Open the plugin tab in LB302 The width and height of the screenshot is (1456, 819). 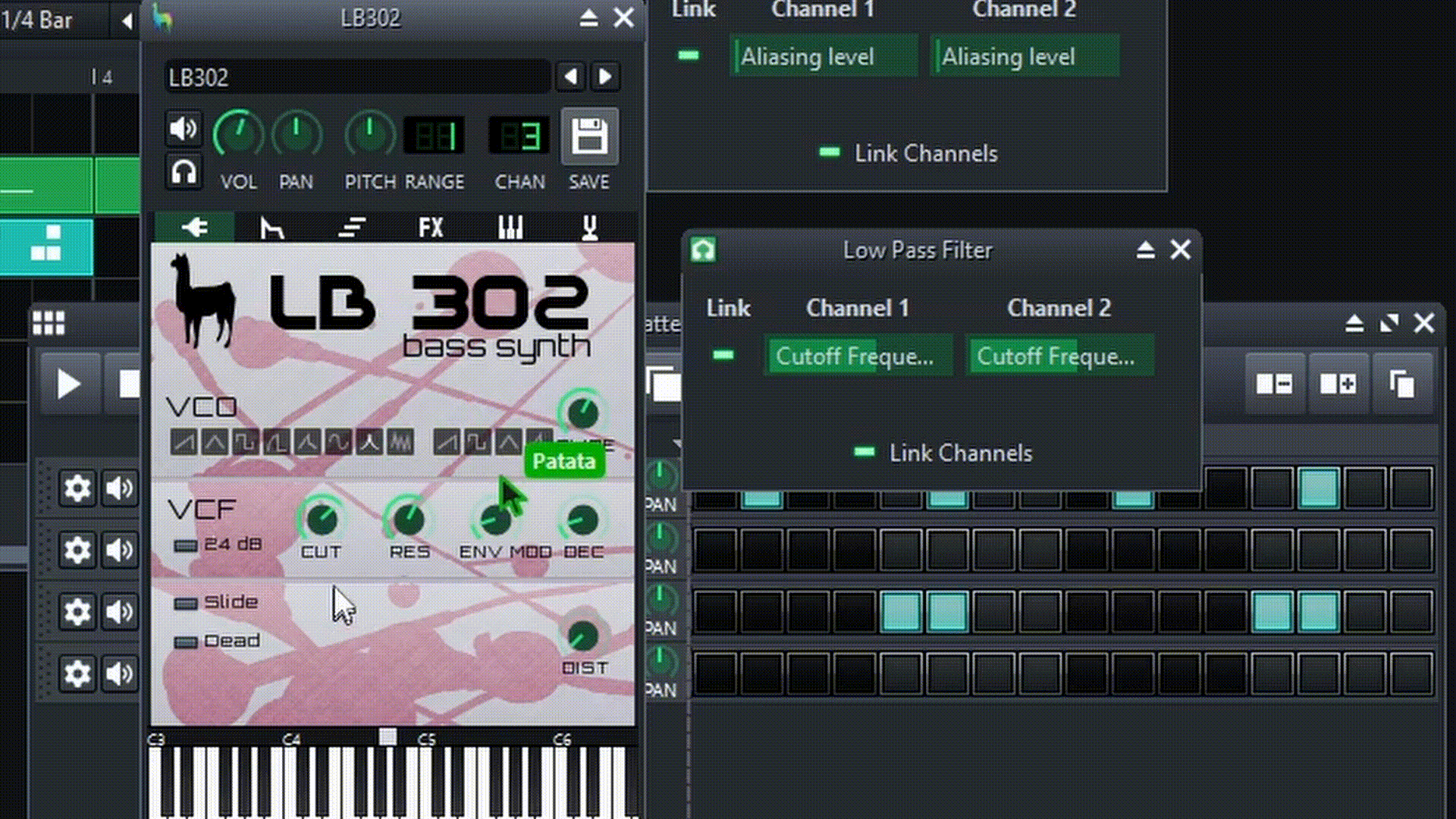(x=195, y=227)
